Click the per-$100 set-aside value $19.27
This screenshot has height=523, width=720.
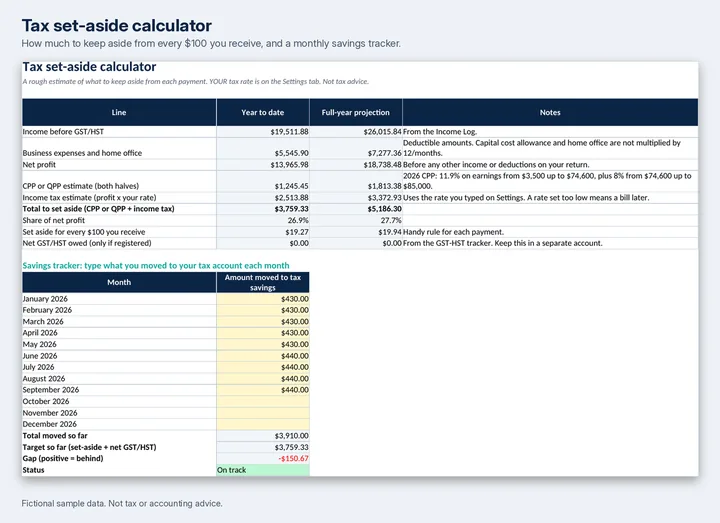tap(297, 232)
